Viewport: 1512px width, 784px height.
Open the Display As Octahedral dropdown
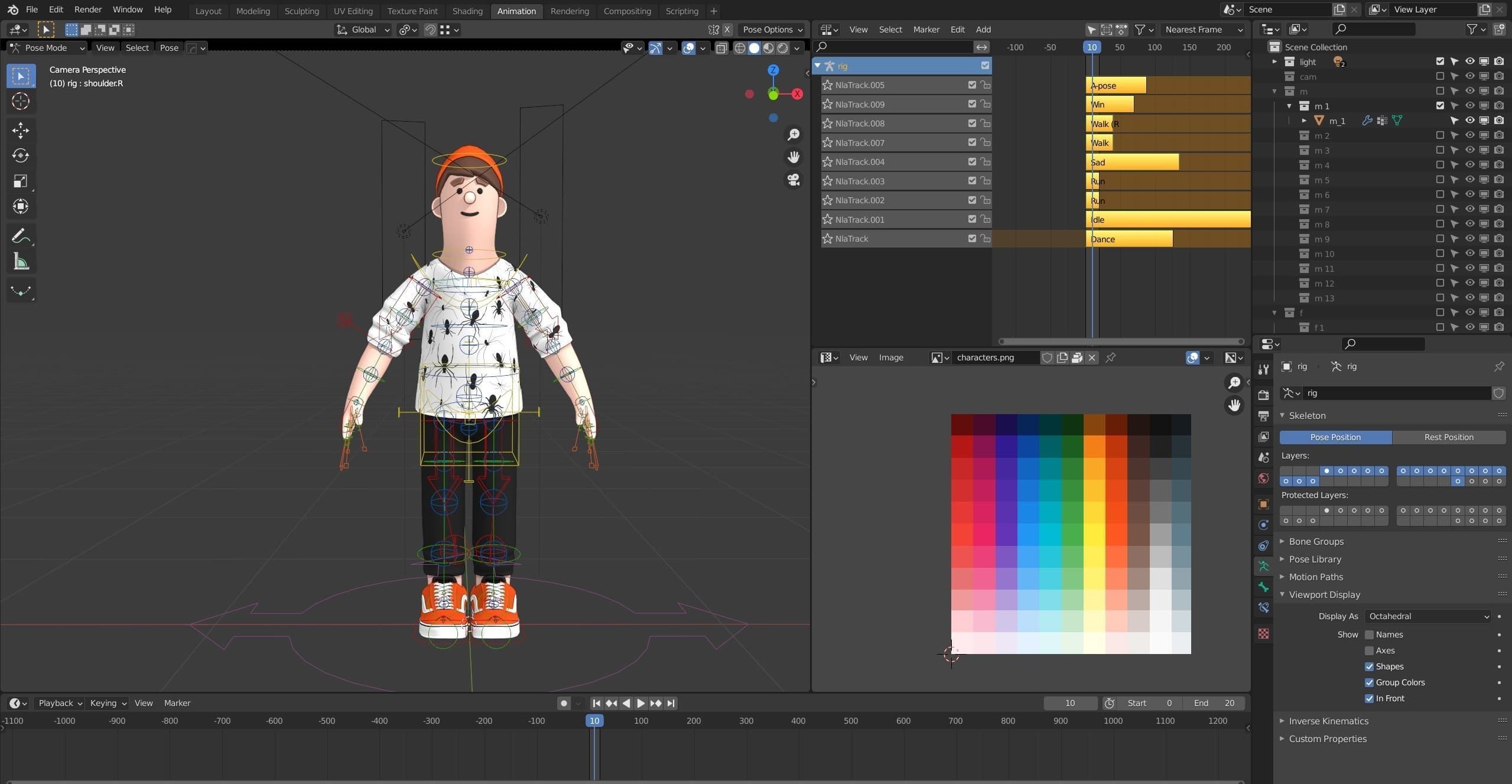pyautogui.click(x=1428, y=616)
